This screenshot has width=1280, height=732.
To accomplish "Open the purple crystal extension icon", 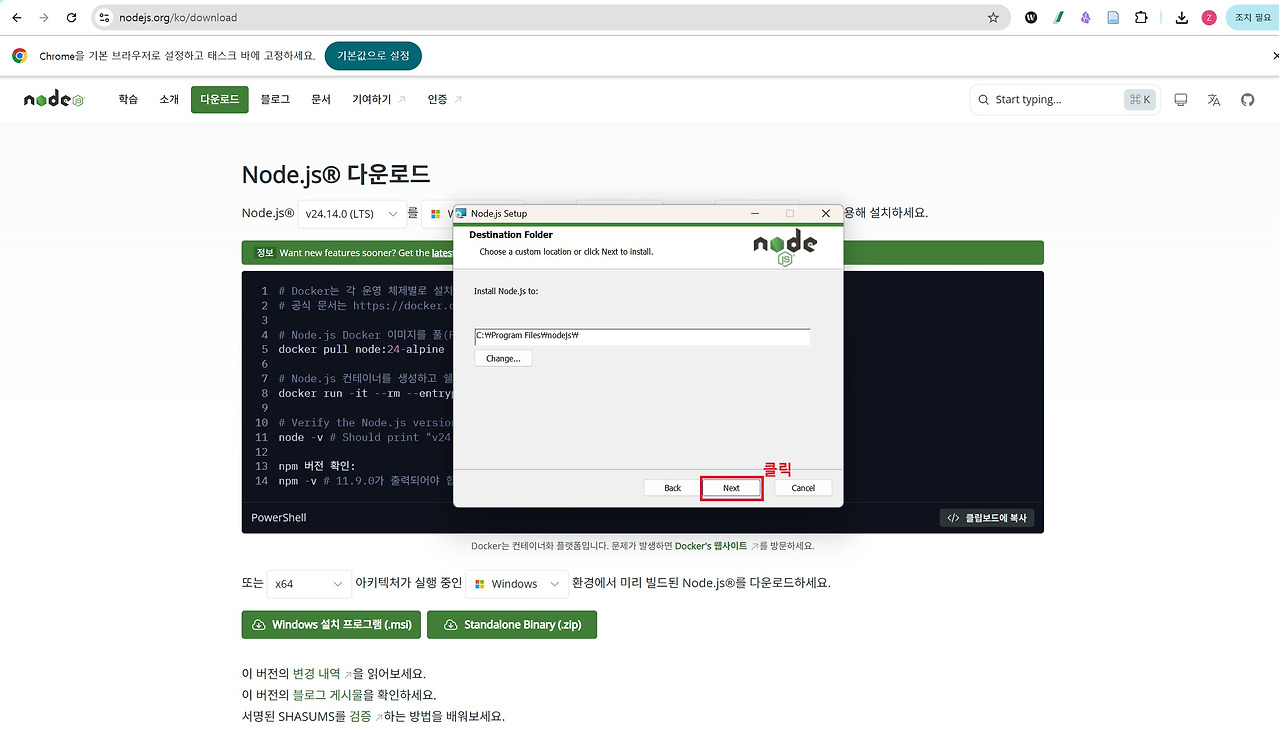I will point(1086,17).
